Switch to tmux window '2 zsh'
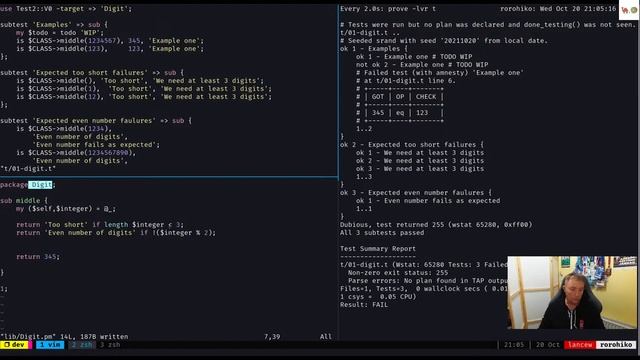 coord(82,345)
